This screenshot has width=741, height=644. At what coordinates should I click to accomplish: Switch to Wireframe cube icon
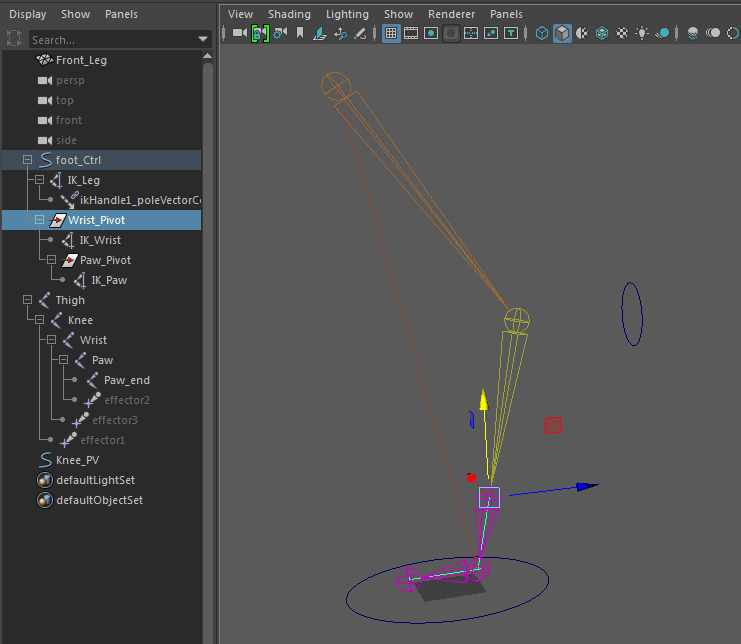click(542, 33)
